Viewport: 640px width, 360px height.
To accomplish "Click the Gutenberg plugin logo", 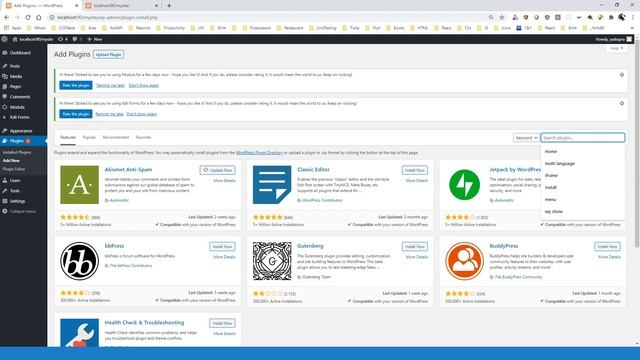I will coord(272,261).
